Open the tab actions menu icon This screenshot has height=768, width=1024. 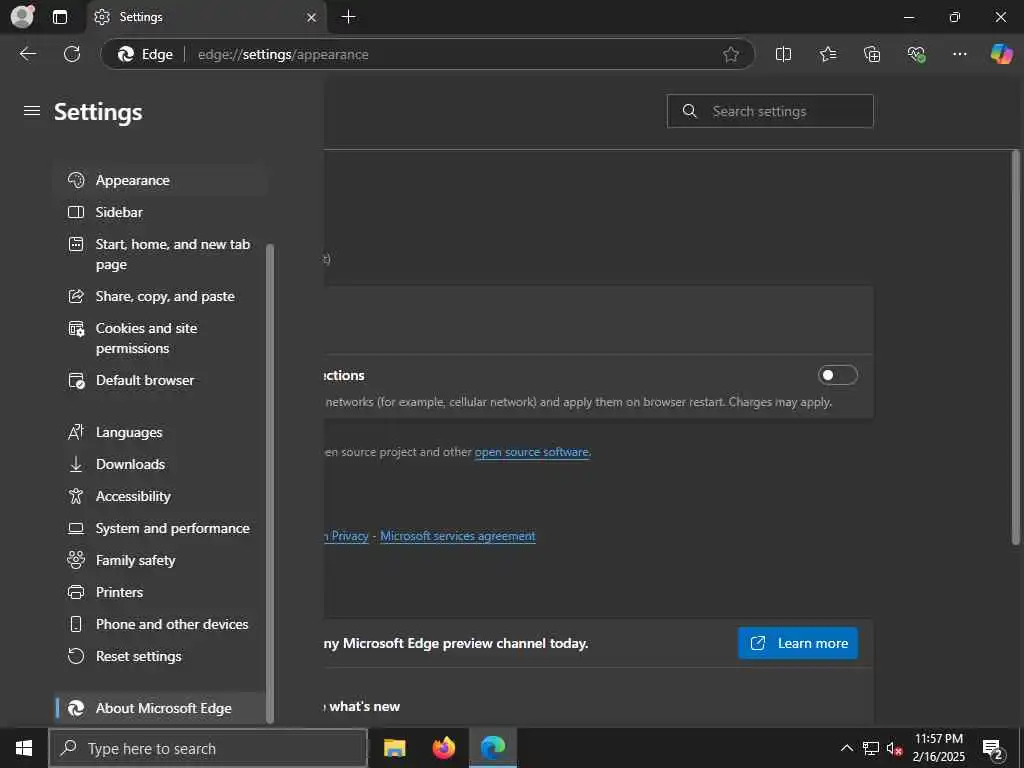59,17
